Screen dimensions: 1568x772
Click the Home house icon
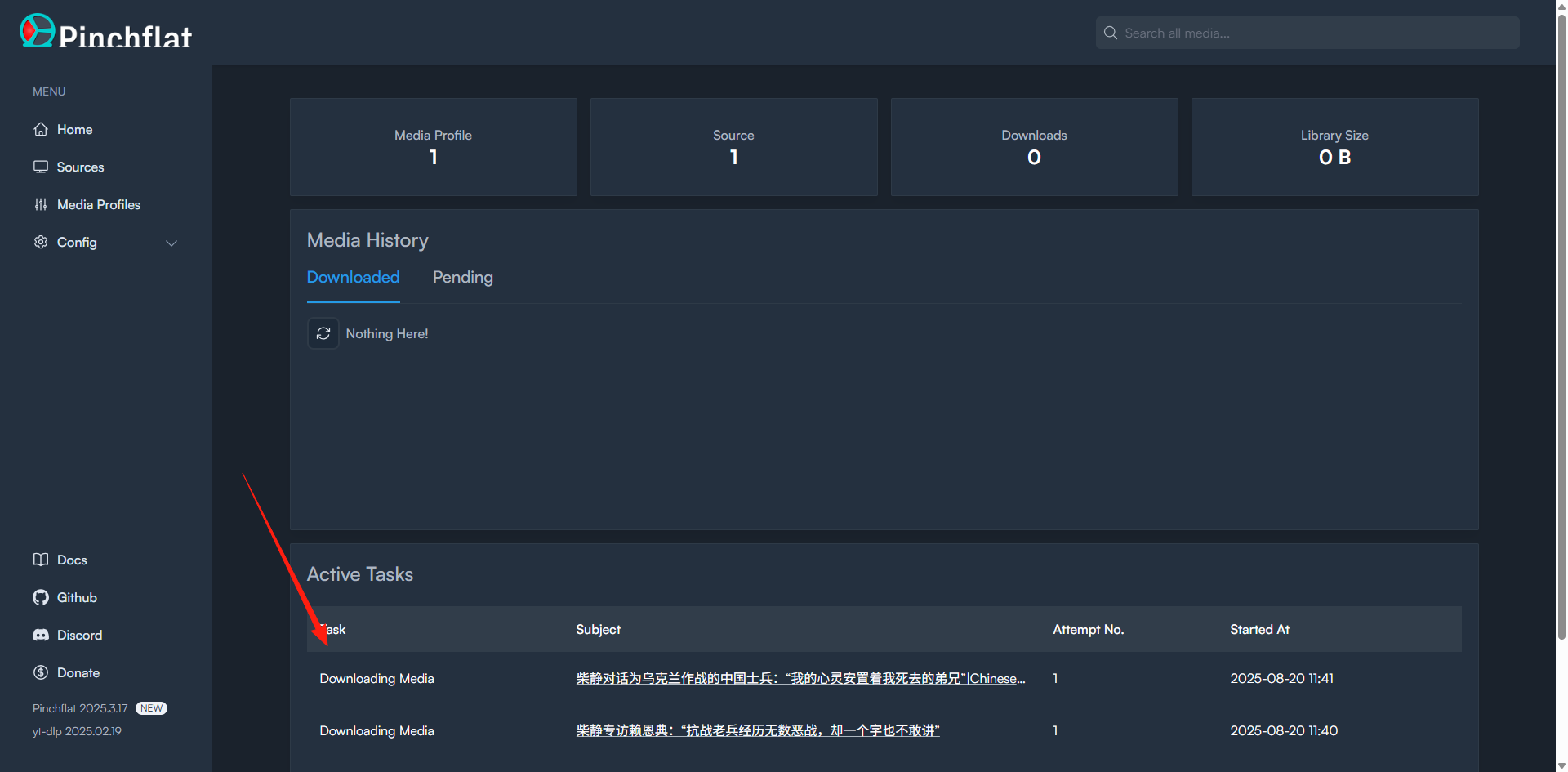click(41, 129)
